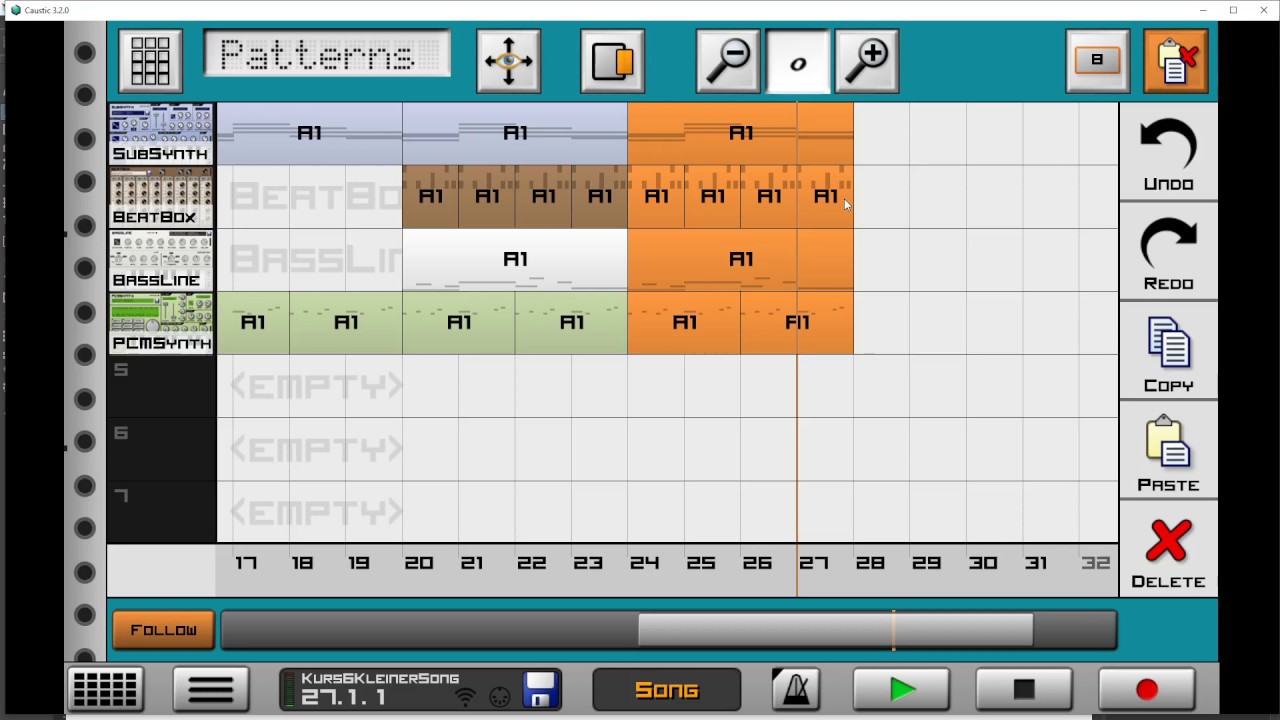Click the Patterns mode display
This screenshot has height=720, width=1280.
click(327, 54)
